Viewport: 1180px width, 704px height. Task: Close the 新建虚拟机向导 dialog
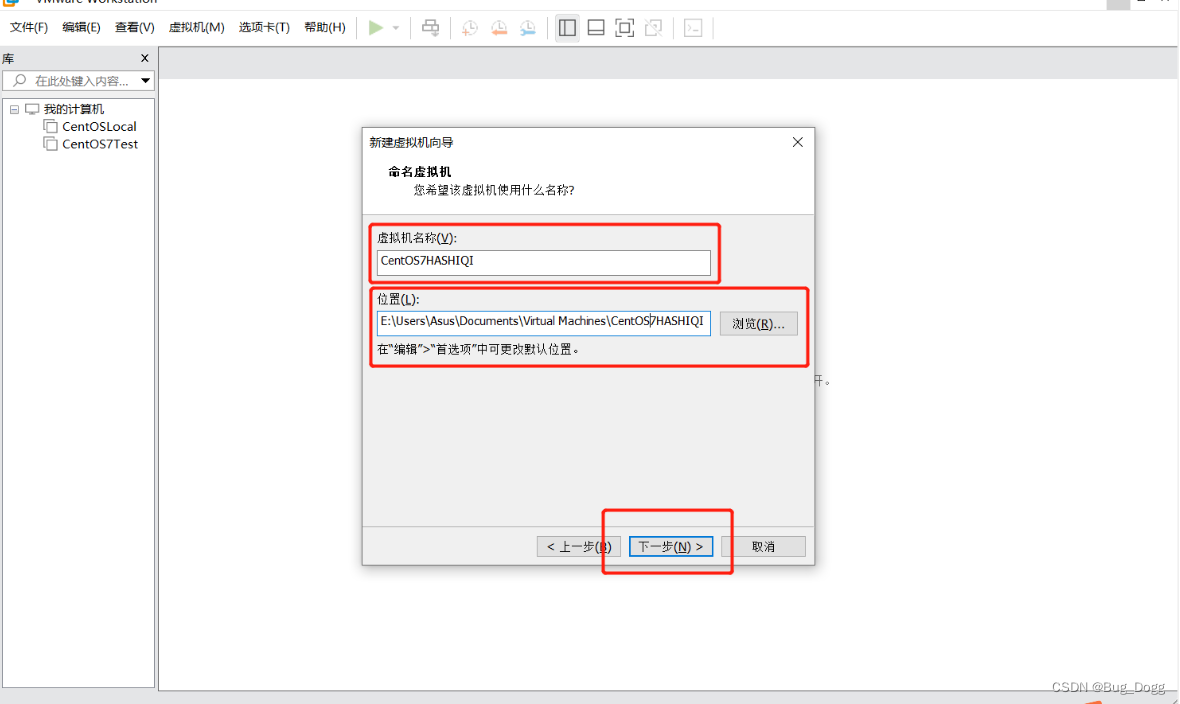click(x=798, y=142)
